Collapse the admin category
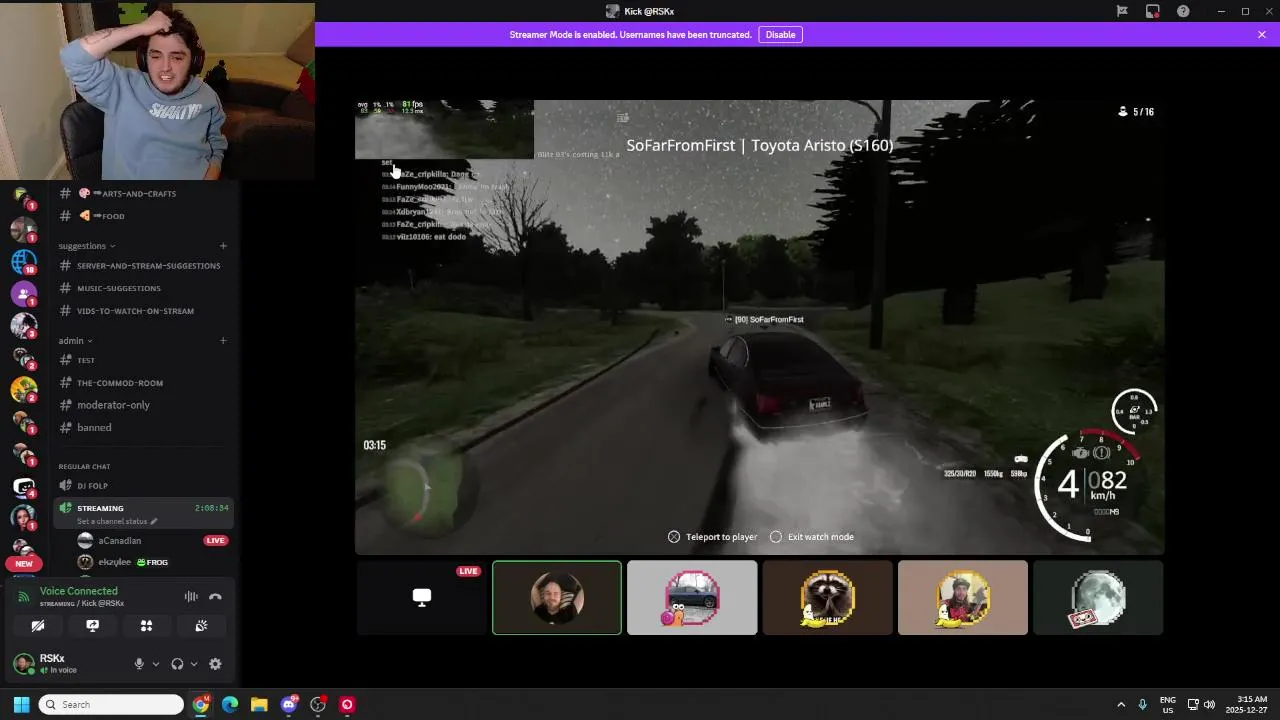Viewport: 1280px width, 720px height. [x=75, y=341]
